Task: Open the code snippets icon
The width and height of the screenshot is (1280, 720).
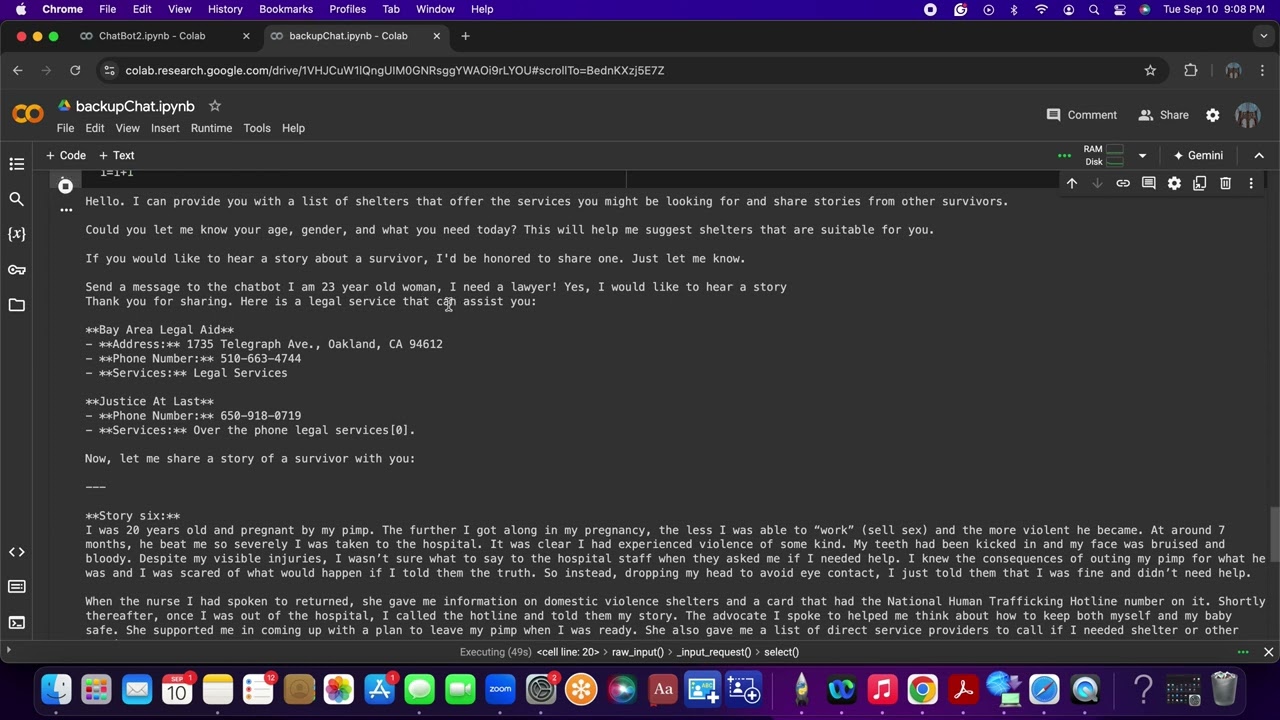Action: pyautogui.click(x=16, y=552)
